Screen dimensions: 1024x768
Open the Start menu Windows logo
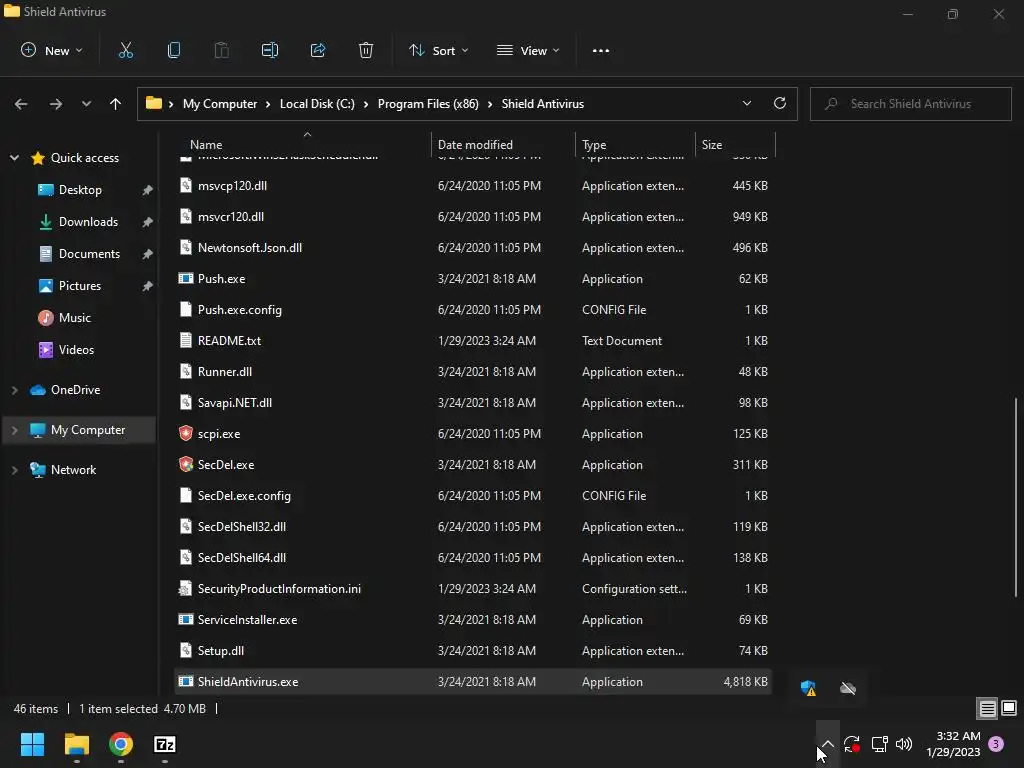point(32,744)
